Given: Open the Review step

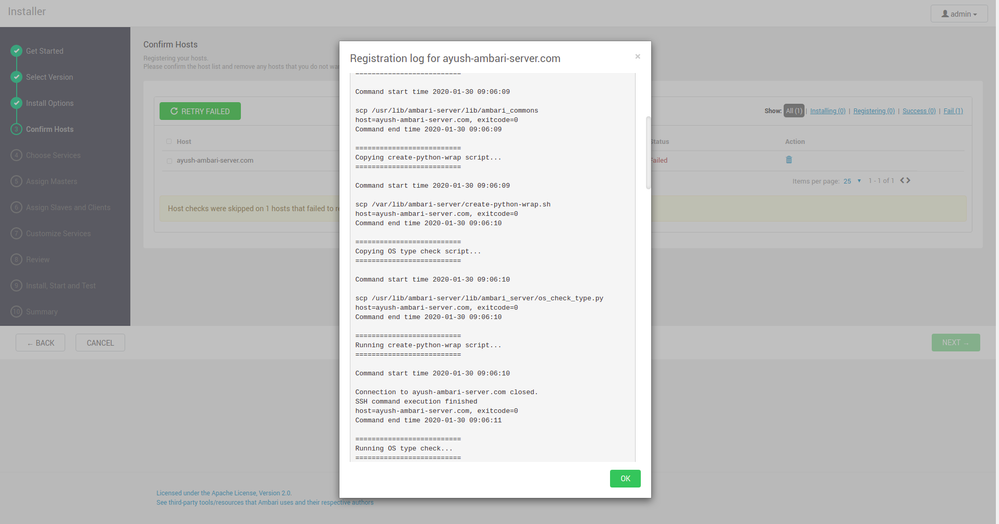Looking at the screenshot, I should pos(38,260).
